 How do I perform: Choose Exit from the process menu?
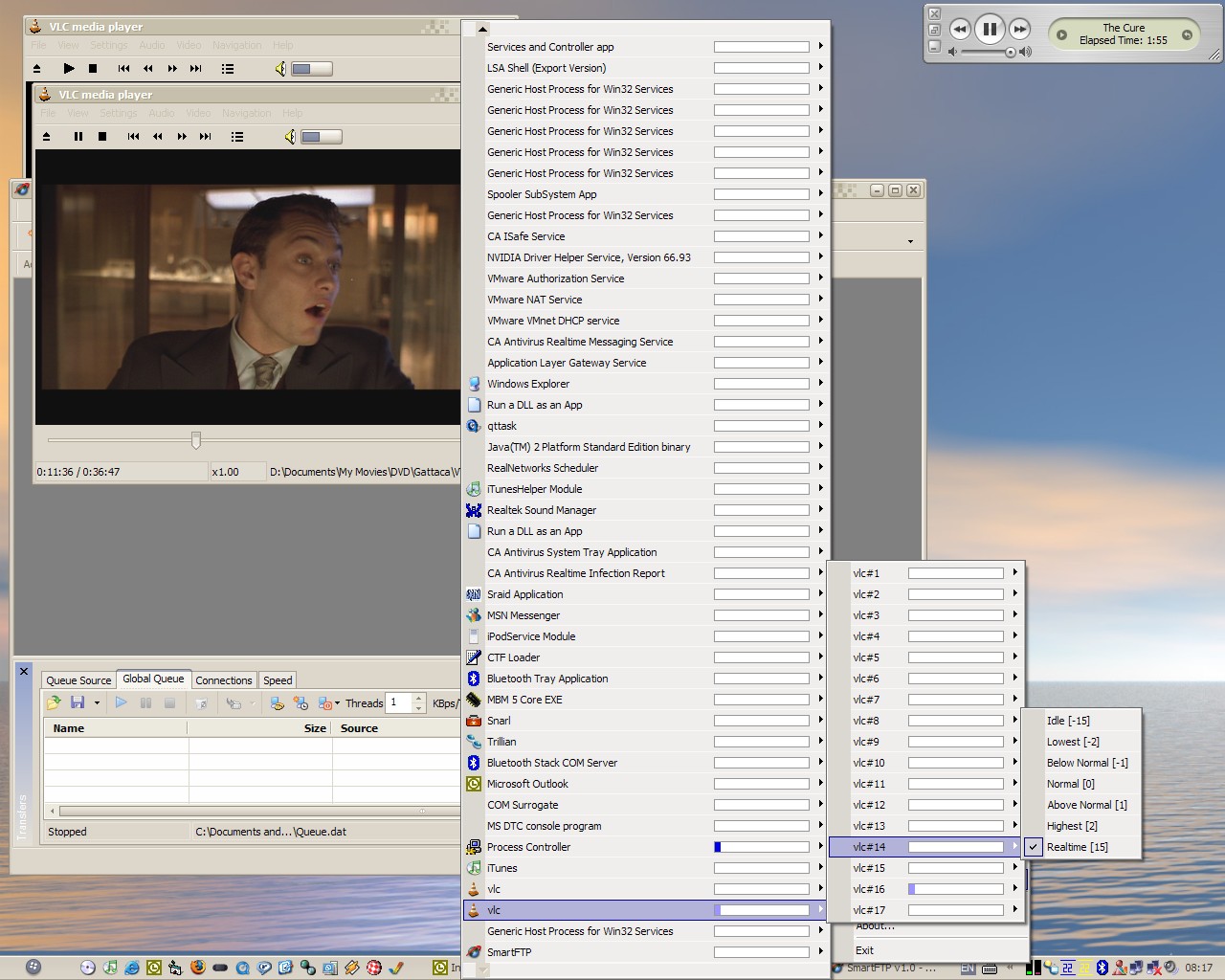coord(865,950)
